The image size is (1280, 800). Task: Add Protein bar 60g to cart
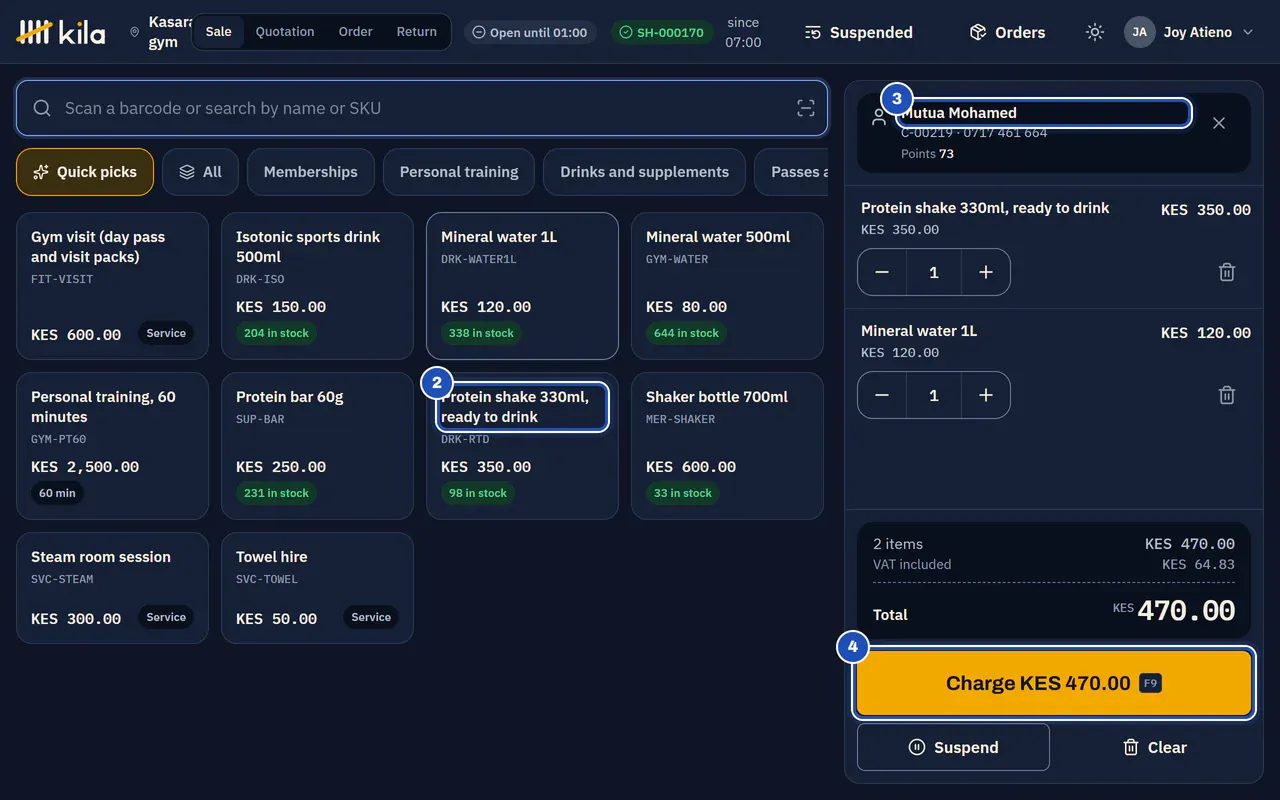point(317,446)
